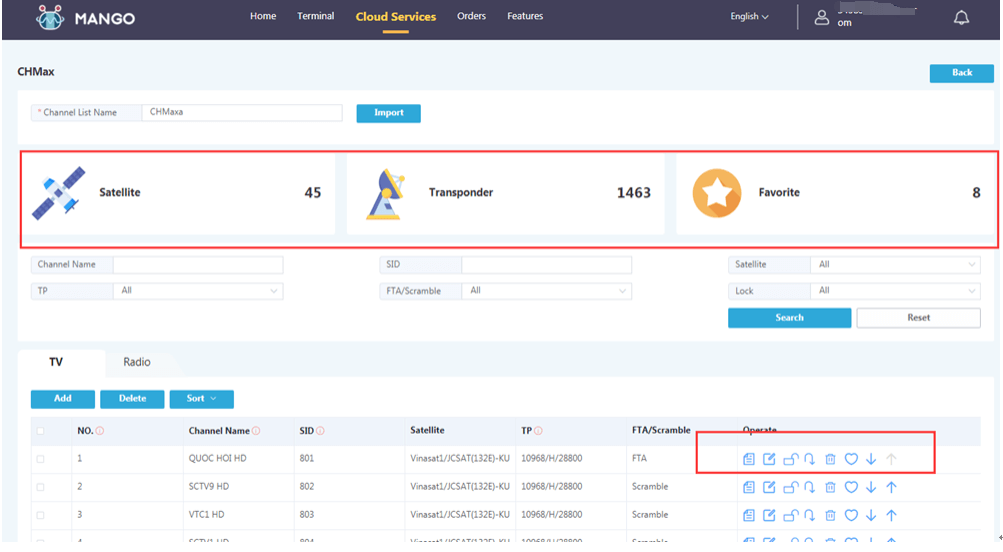Move SCTV9 HD channel up
Screen dimensions: 1003x552
[892, 487]
